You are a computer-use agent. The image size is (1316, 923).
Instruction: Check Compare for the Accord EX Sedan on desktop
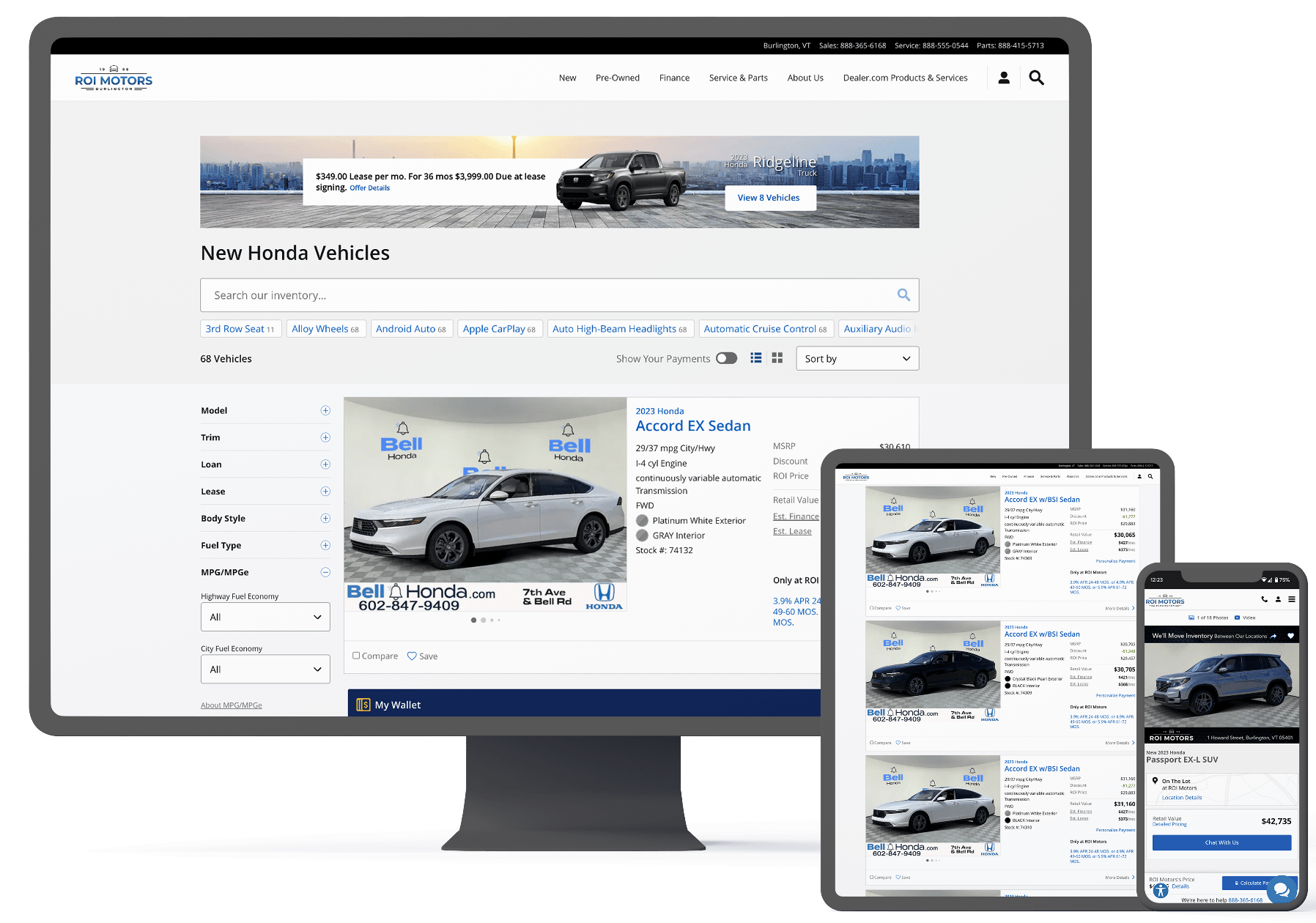pyautogui.click(x=356, y=656)
